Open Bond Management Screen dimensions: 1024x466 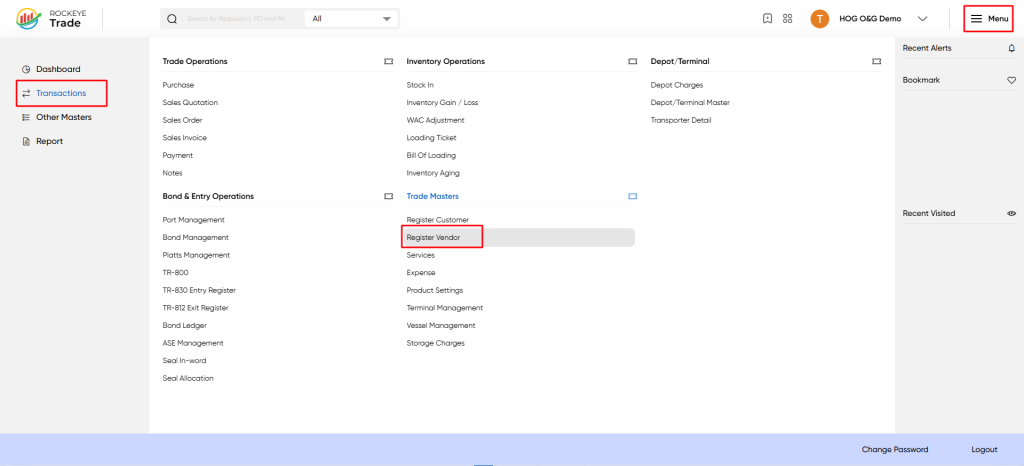(196, 238)
